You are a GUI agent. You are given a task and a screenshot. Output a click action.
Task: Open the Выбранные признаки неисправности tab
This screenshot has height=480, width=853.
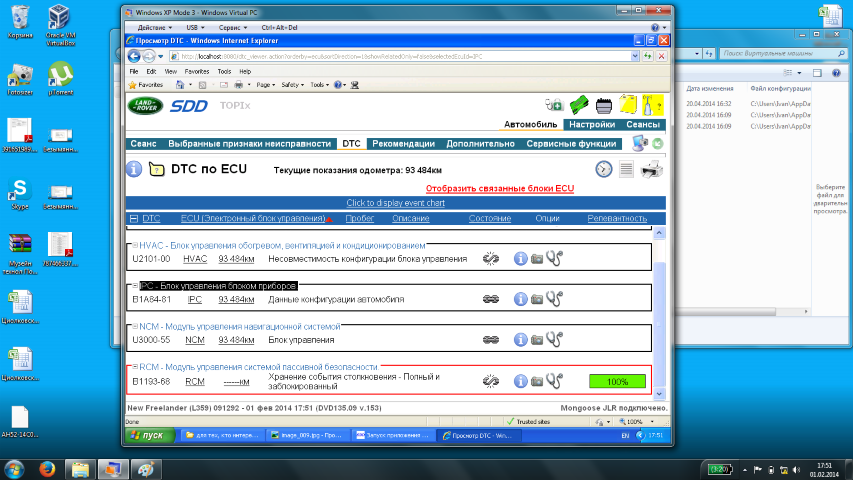(x=250, y=144)
